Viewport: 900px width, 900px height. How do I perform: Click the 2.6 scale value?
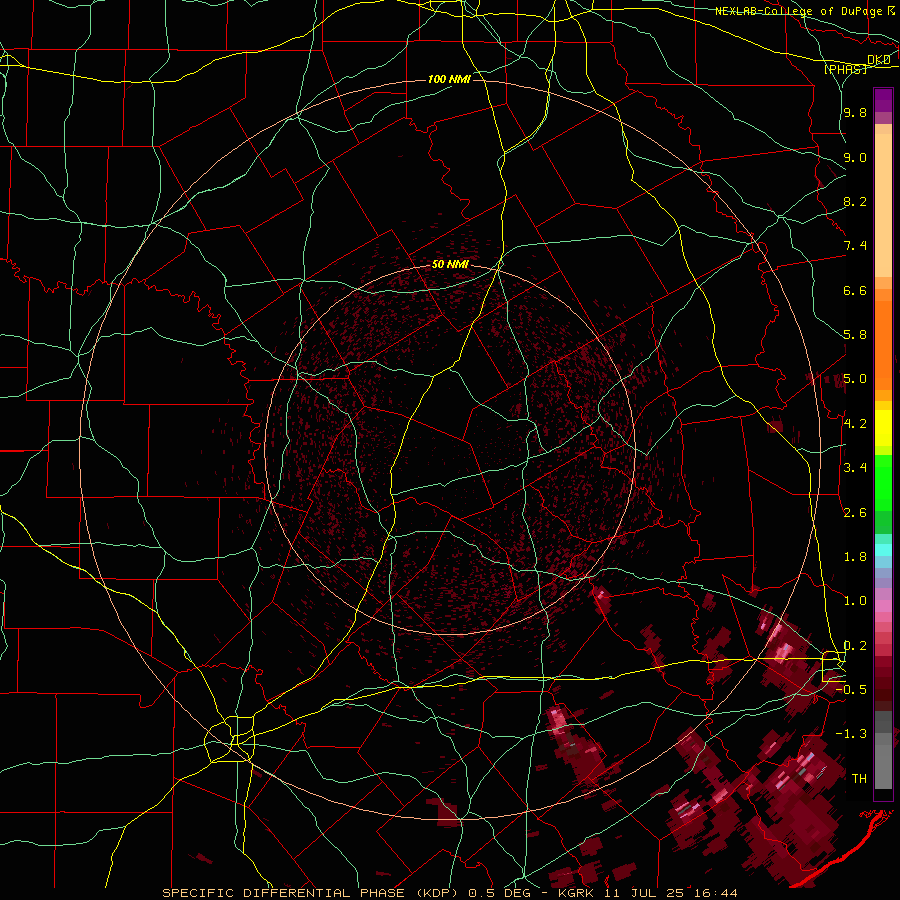coord(855,513)
